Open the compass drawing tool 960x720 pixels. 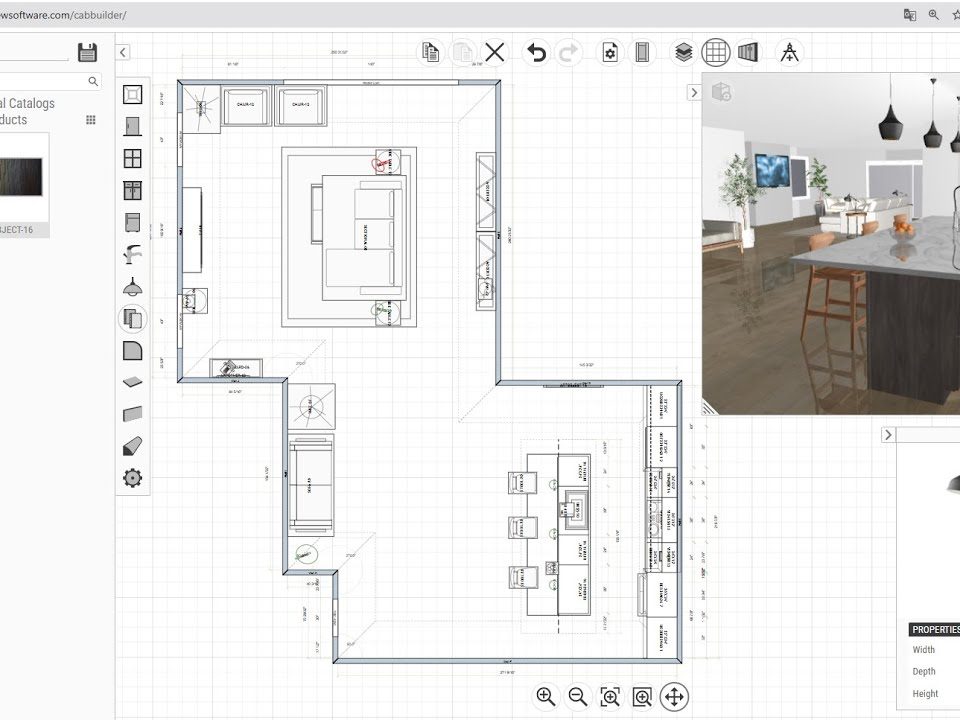pyautogui.click(x=790, y=53)
